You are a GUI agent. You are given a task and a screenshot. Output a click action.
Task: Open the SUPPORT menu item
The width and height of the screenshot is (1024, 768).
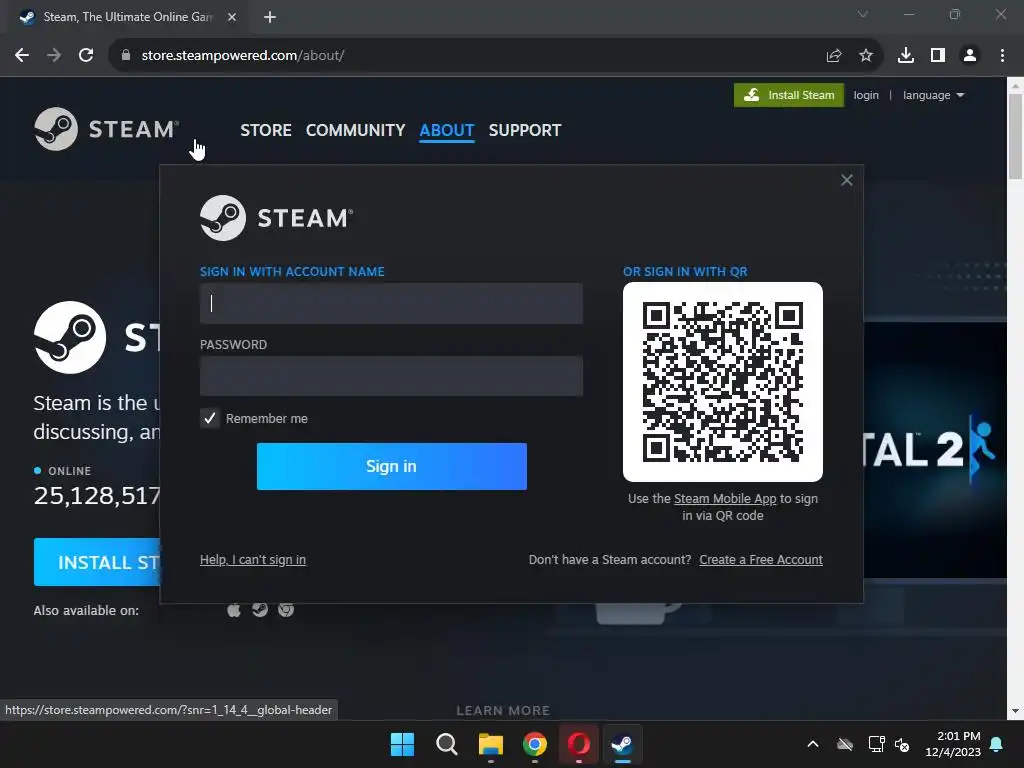[524, 130]
